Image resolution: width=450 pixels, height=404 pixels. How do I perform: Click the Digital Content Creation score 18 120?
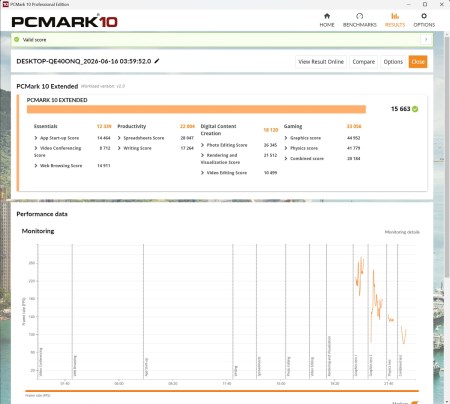click(x=271, y=130)
